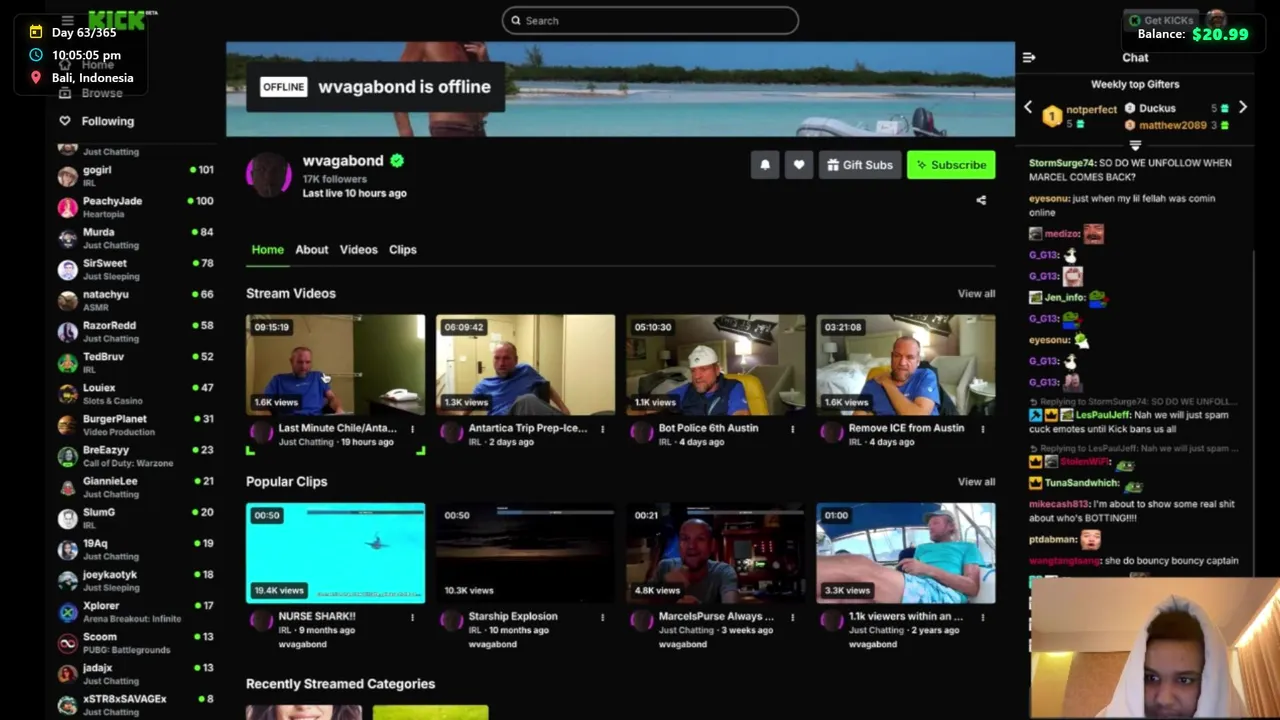Show next weekly top gifters
Image resolution: width=1280 pixels, height=720 pixels.
click(1243, 107)
